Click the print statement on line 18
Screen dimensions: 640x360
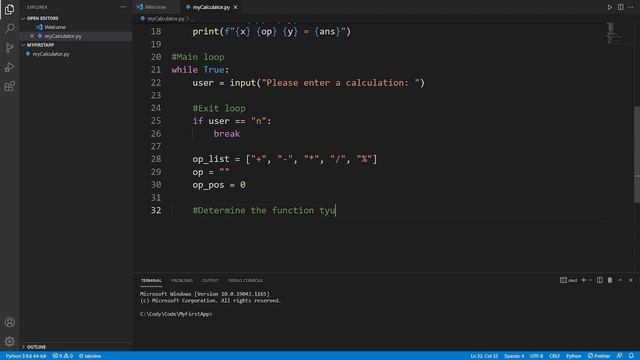271,31
